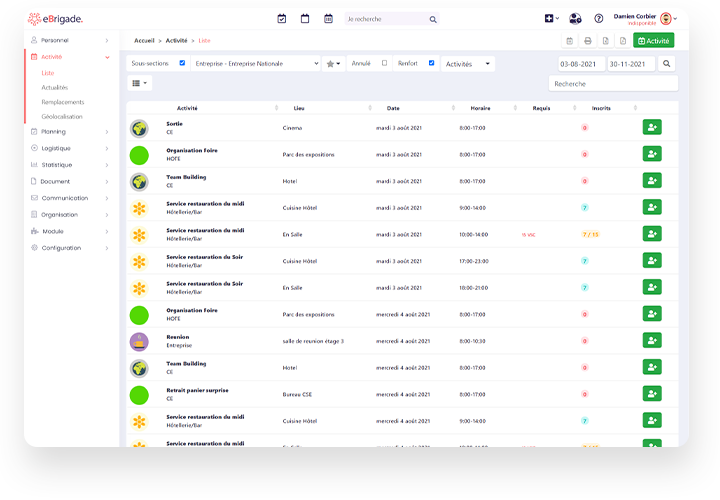Open the Entreprise Nationale section dropdown
Viewport: 720px width, 500px height.
coord(256,63)
